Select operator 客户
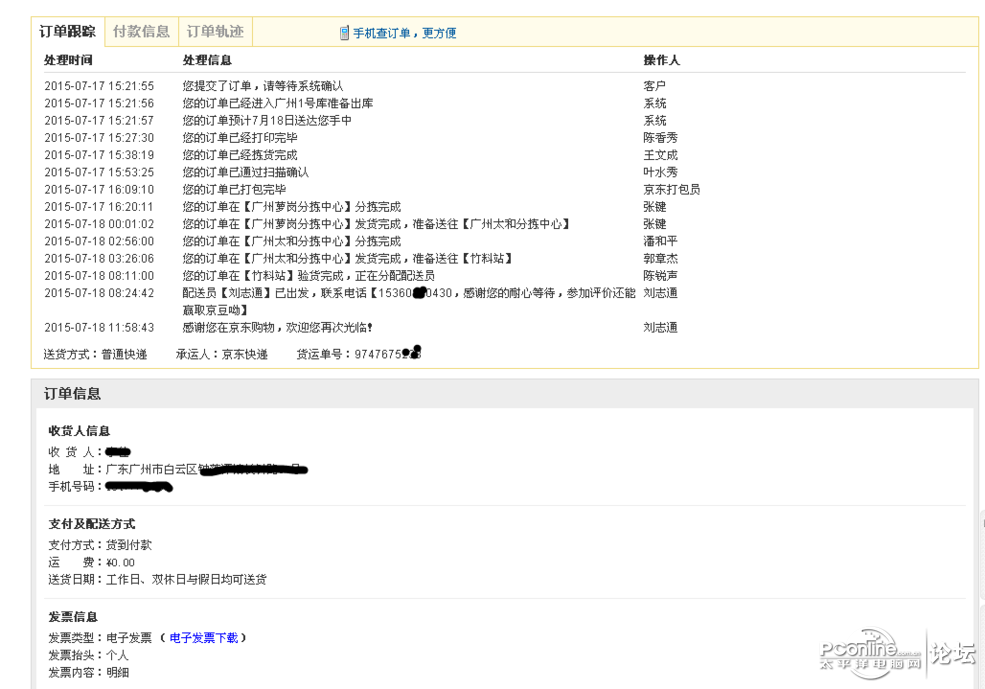The image size is (985, 689). tap(655, 86)
